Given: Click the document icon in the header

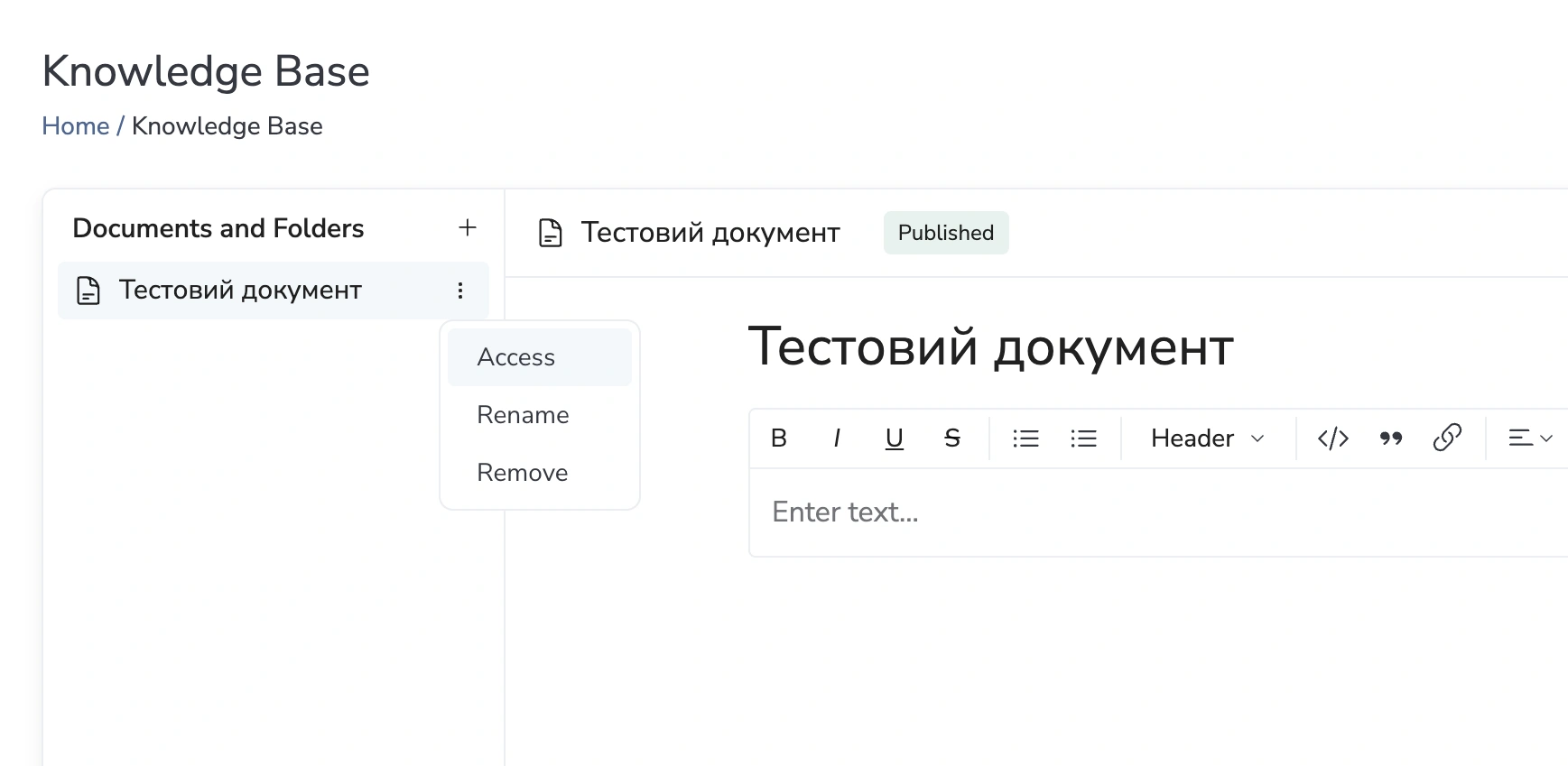Looking at the screenshot, I should coord(551,233).
